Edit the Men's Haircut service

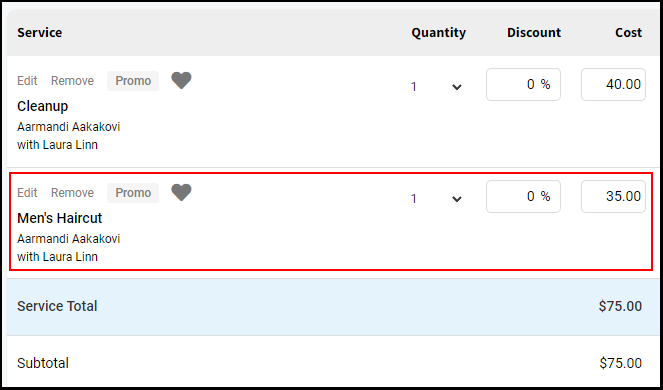(x=27, y=193)
